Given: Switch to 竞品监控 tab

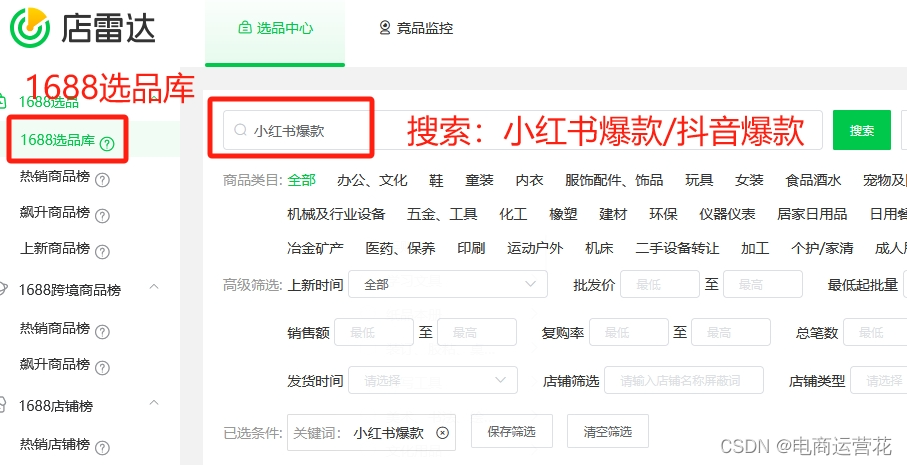Looking at the screenshot, I should [x=416, y=28].
